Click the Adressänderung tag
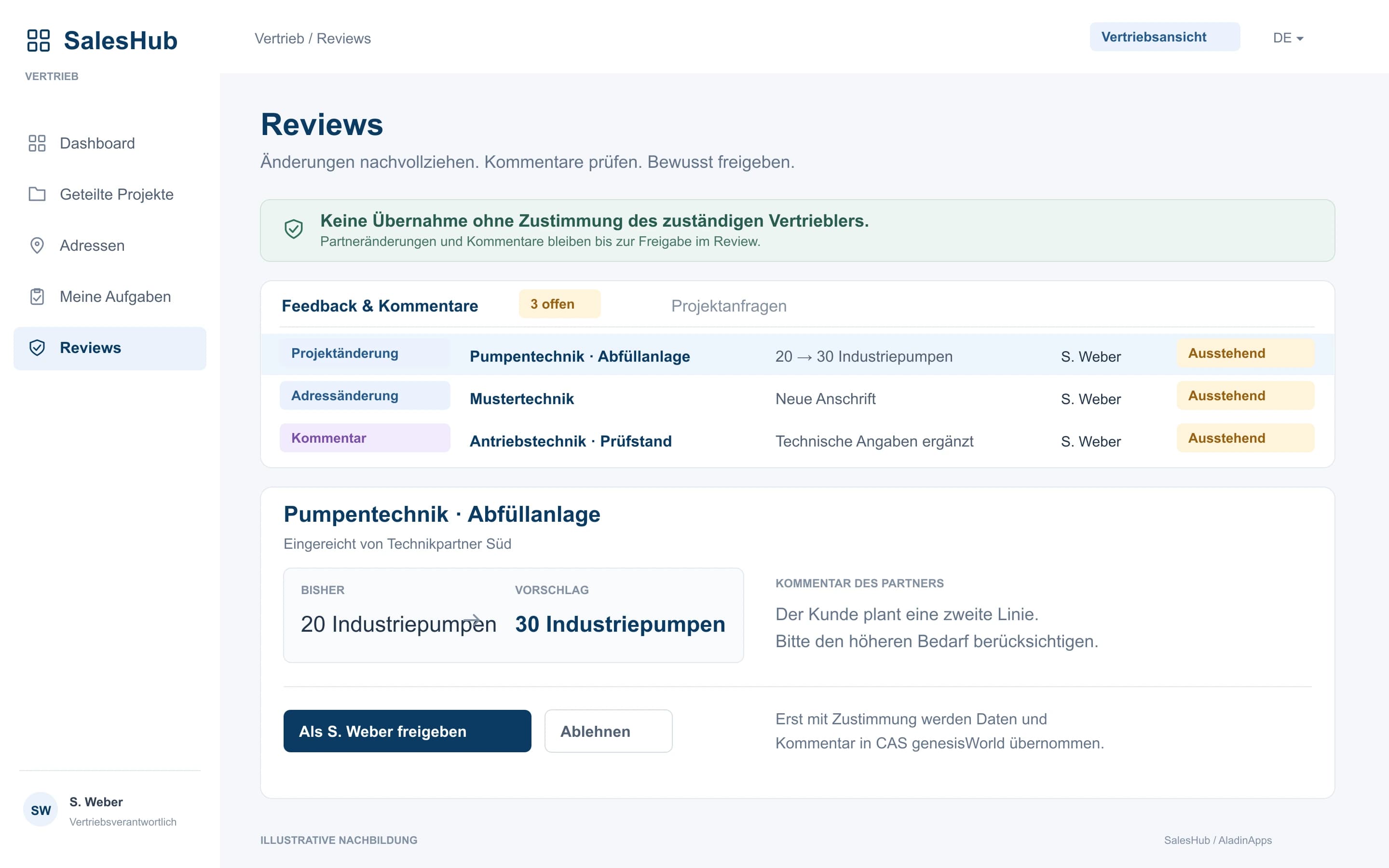This screenshot has width=1389, height=868. [x=365, y=395]
